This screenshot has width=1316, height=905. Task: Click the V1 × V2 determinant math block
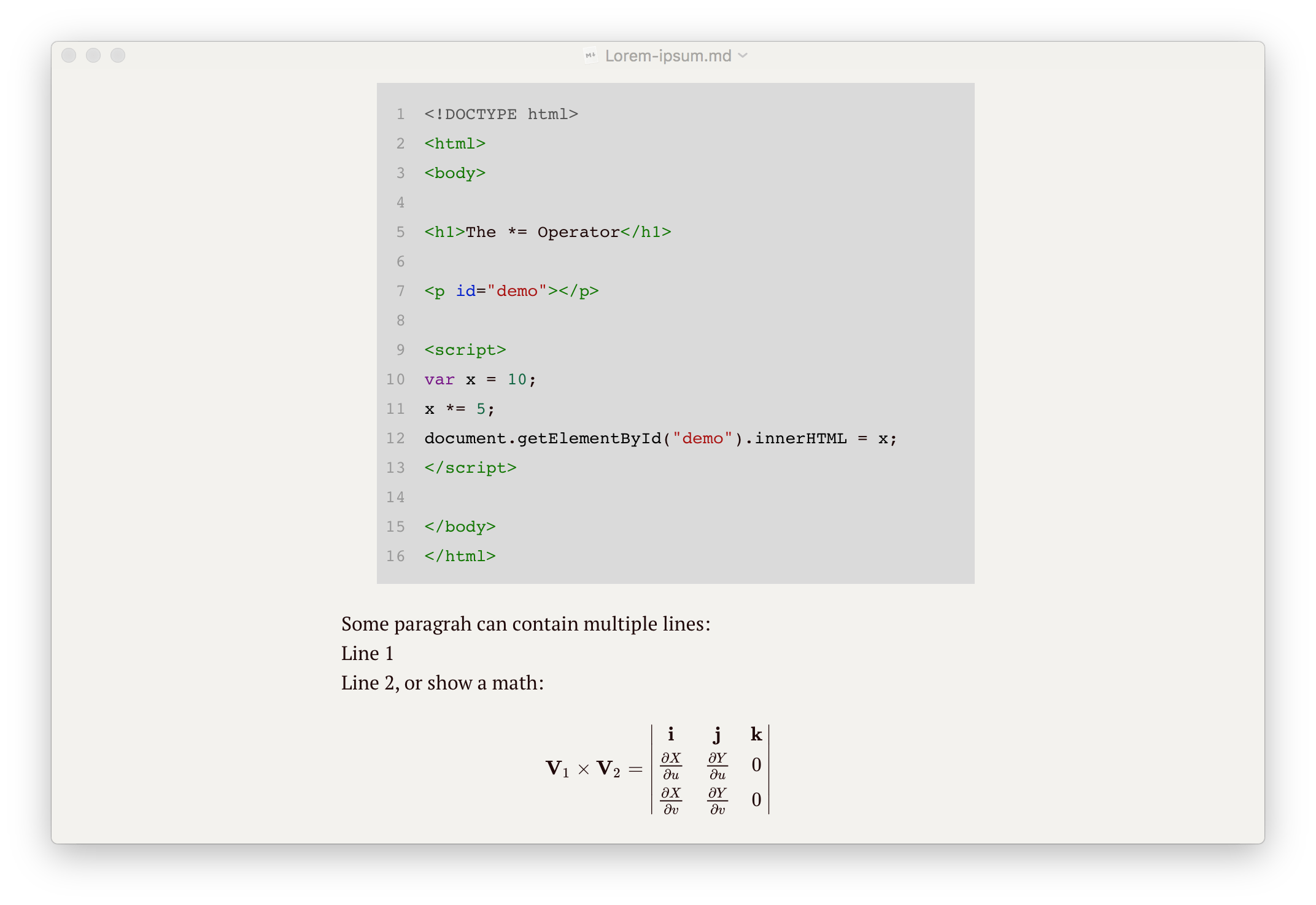coord(657,769)
